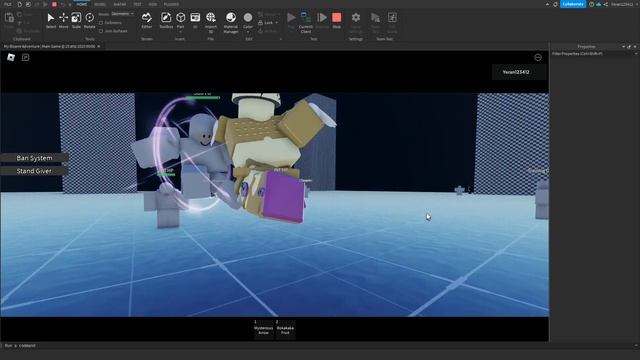
Task: Choose the Rotate tool
Action: [x=89, y=20]
